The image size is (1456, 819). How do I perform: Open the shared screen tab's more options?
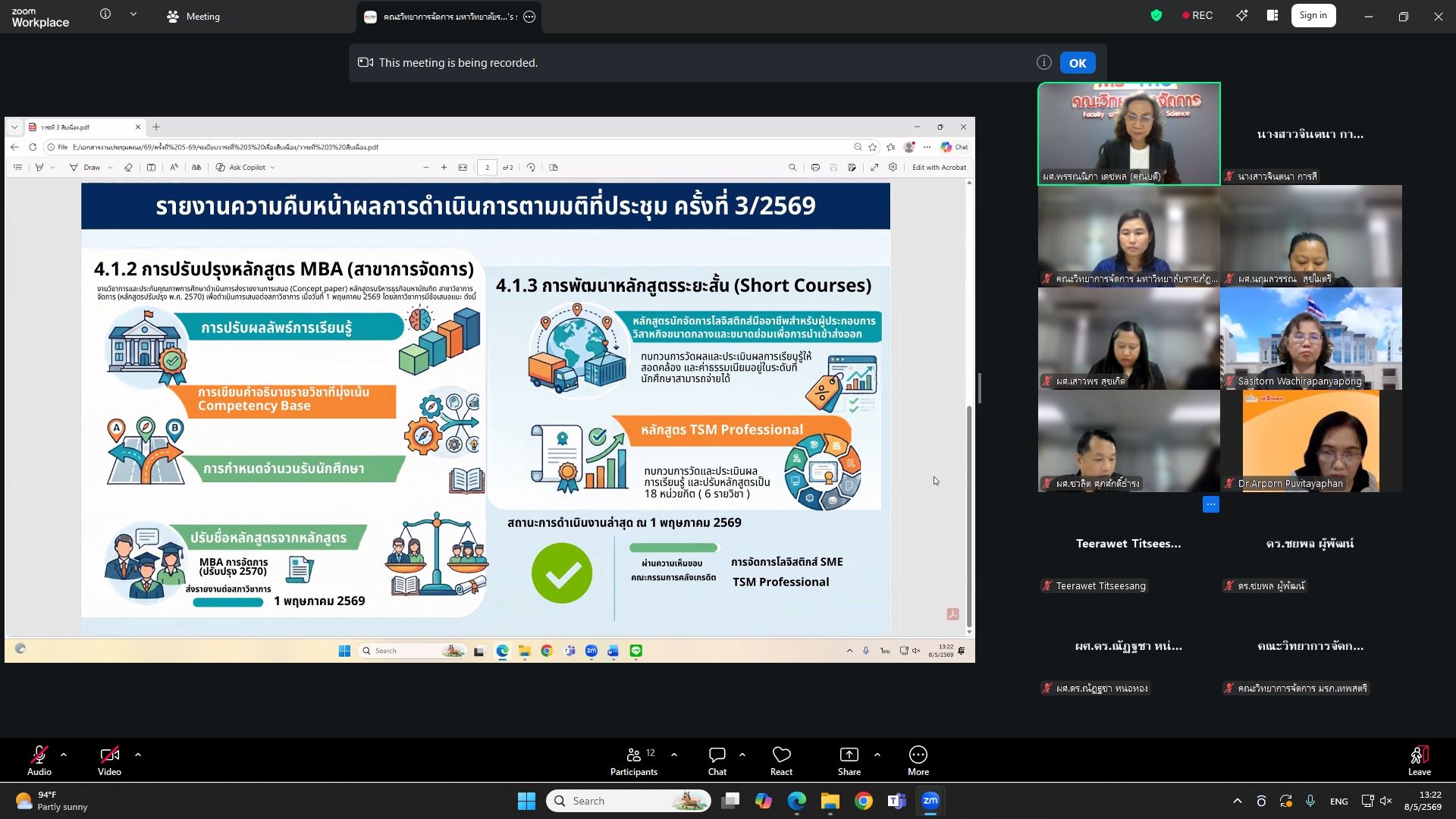click(529, 17)
